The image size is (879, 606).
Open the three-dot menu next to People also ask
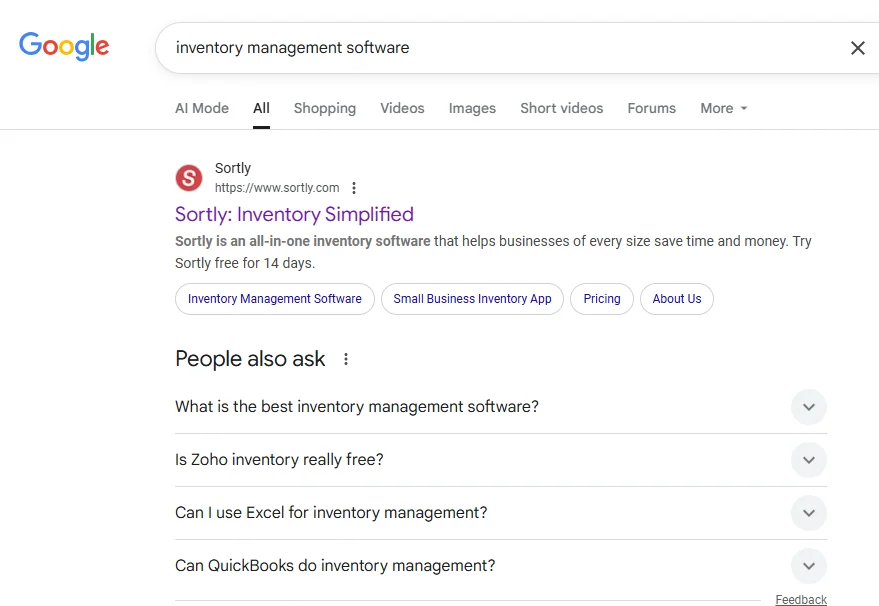pos(346,359)
